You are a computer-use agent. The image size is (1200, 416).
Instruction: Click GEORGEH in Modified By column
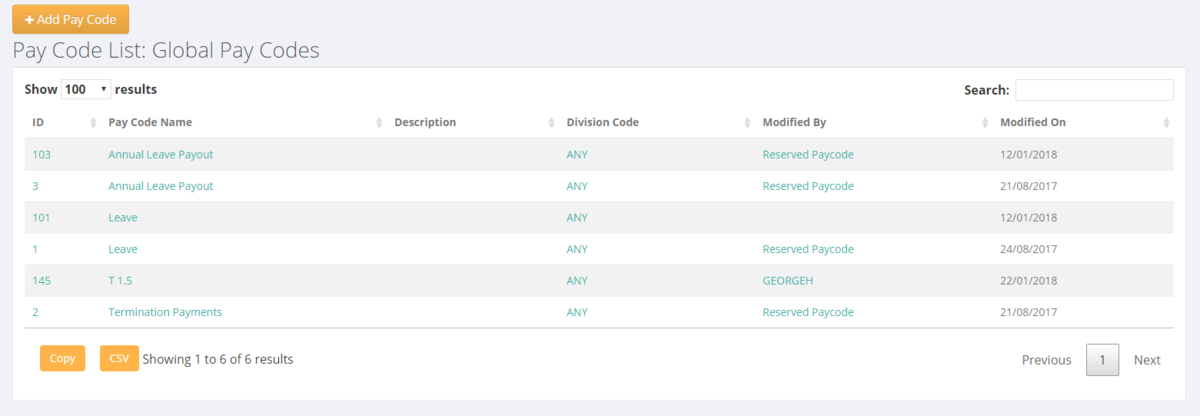(787, 281)
